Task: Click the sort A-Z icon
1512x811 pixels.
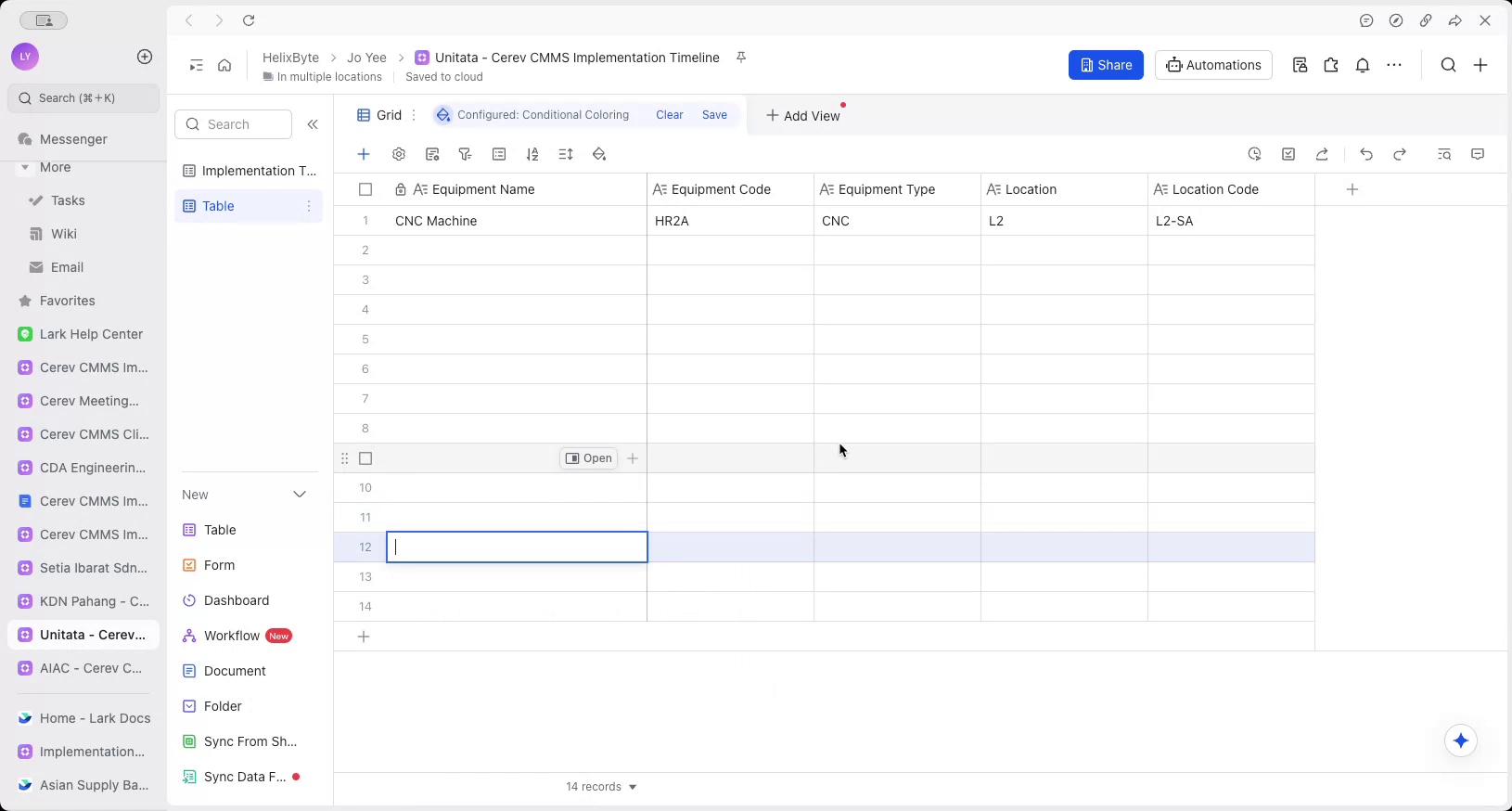Action: coord(532,154)
